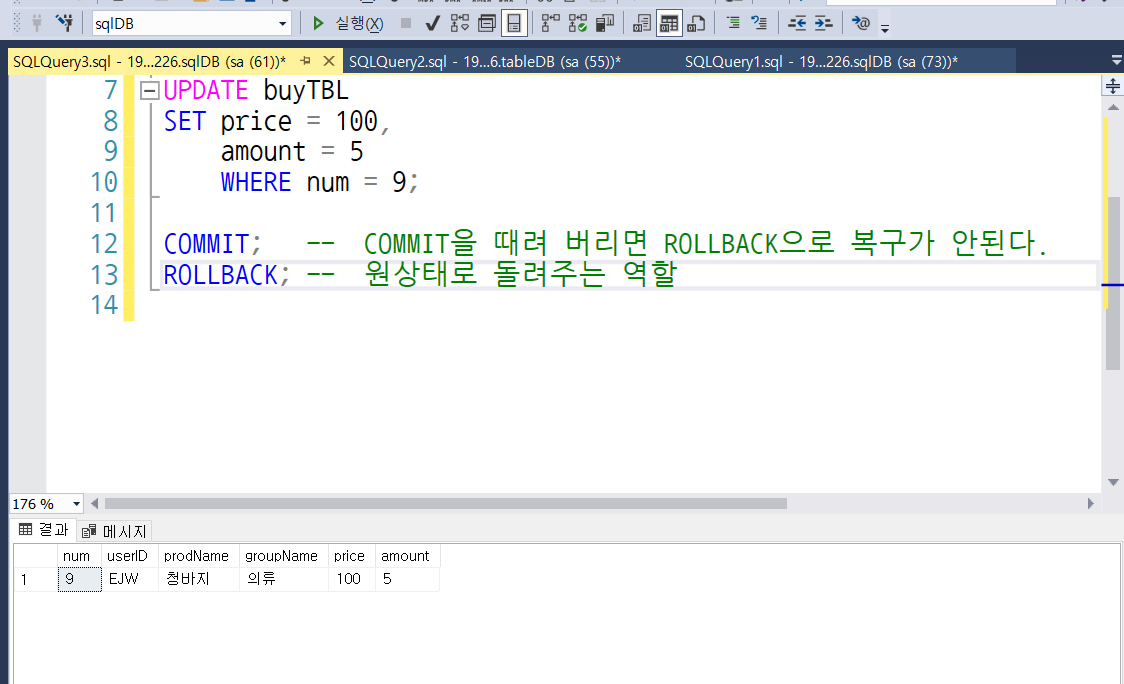This screenshot has height=684, width=1124.
Task: Click the WHERE keyword on line 10
Action: (x=256, y=182)
